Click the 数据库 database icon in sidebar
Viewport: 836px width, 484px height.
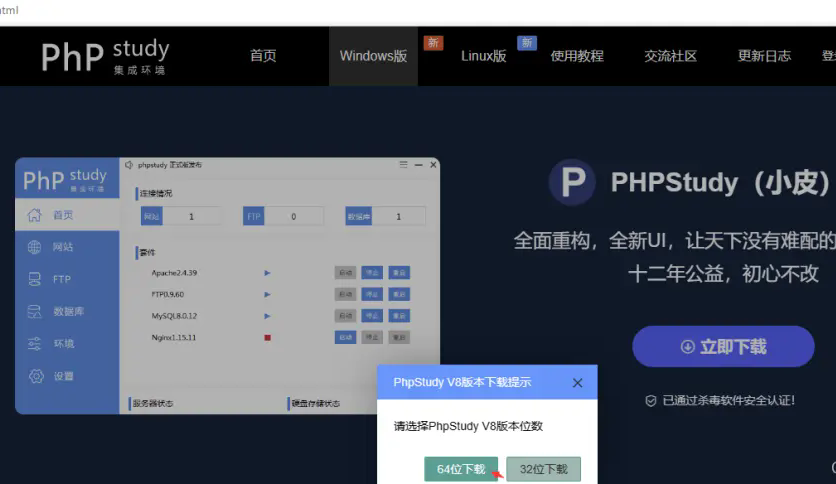(35, 311)
